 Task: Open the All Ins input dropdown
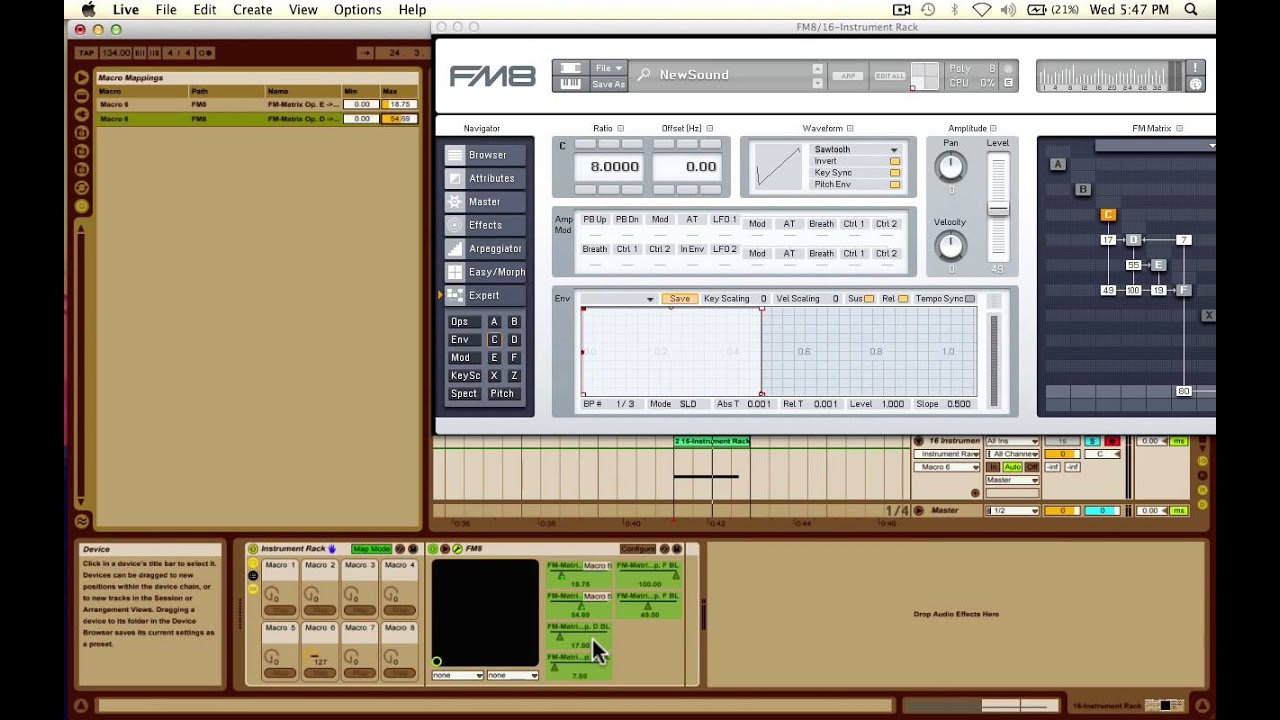(1012, 441)
